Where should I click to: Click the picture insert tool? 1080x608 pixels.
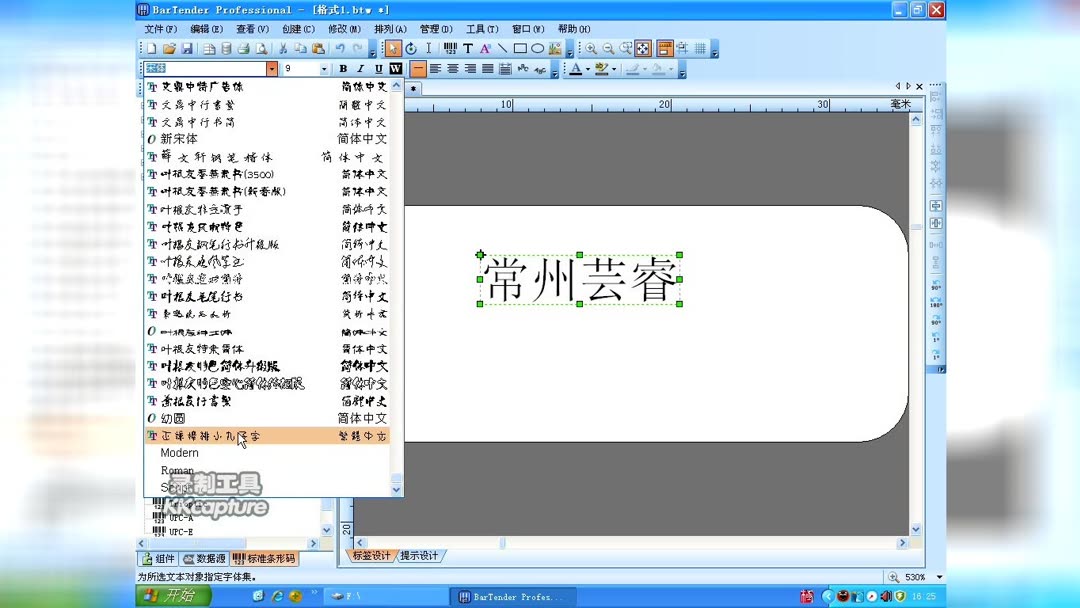pyautogui.click(x=553, y=48)
